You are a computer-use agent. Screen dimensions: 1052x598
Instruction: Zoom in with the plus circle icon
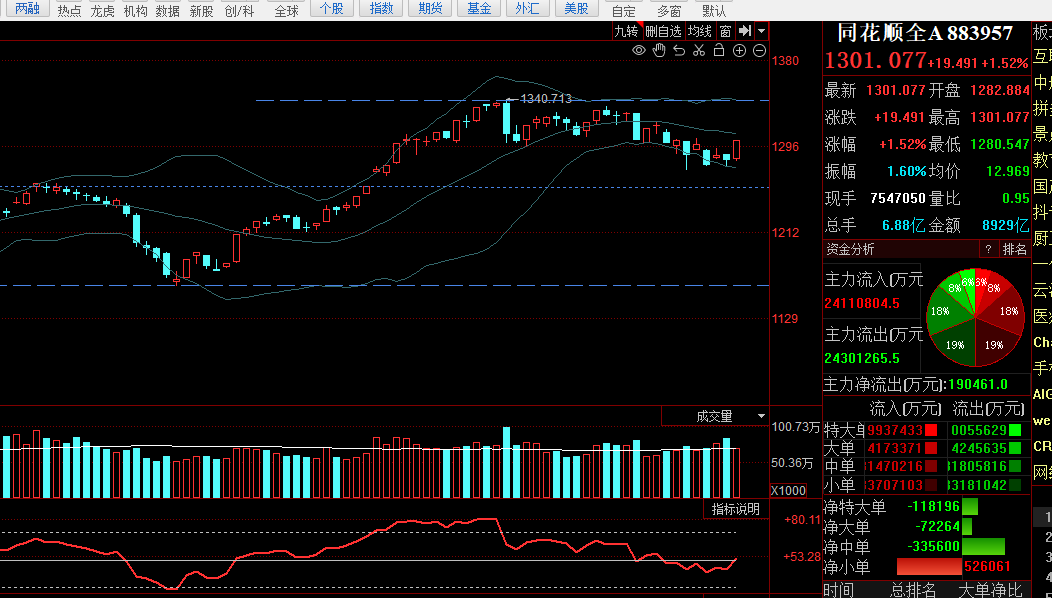point(739,50)
